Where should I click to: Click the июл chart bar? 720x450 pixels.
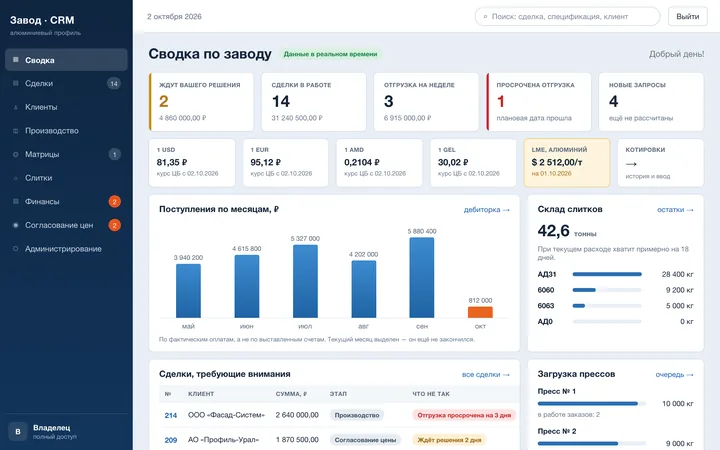coord(305,281)
